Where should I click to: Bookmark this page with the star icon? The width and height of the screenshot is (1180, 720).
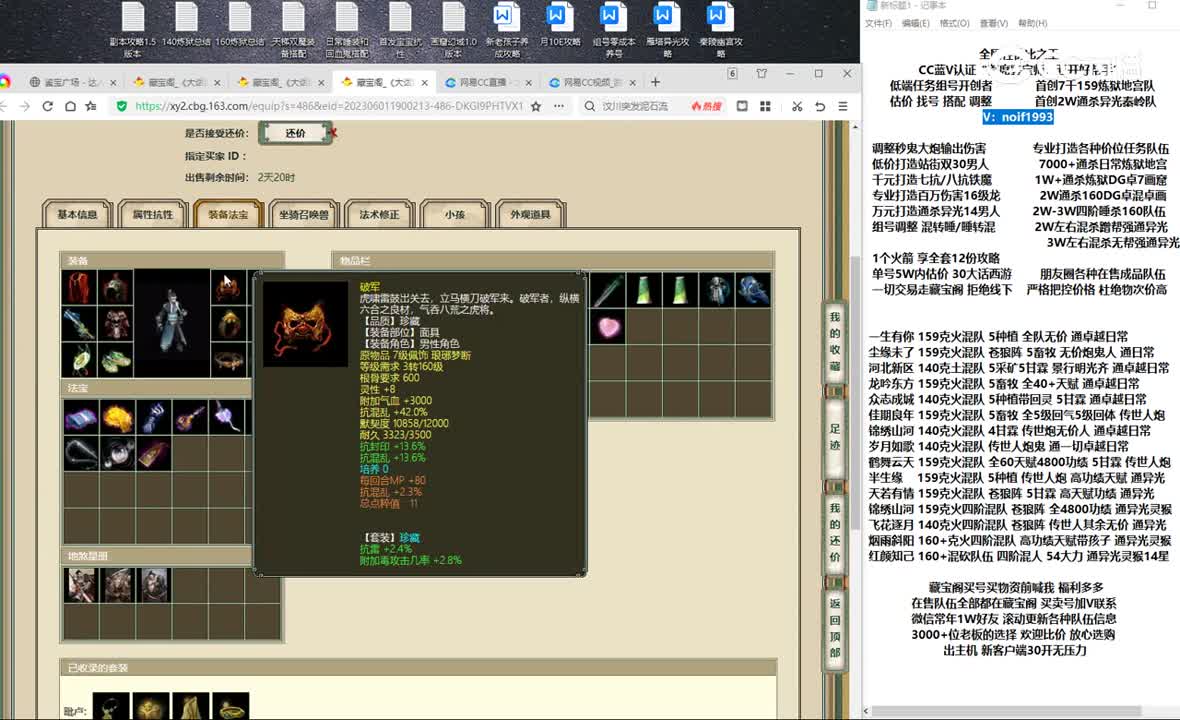[x=536, y=106]
